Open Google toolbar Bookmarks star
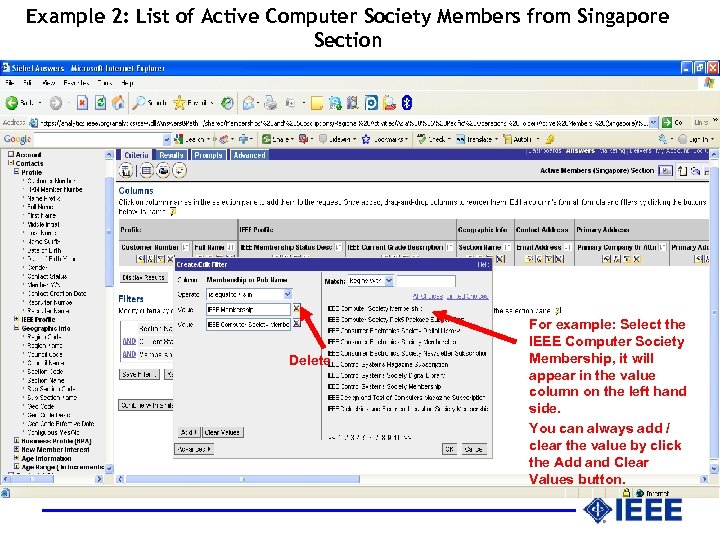Image resolution: width=720 pixels, height=540 pixels. click(x=366, y=139)
